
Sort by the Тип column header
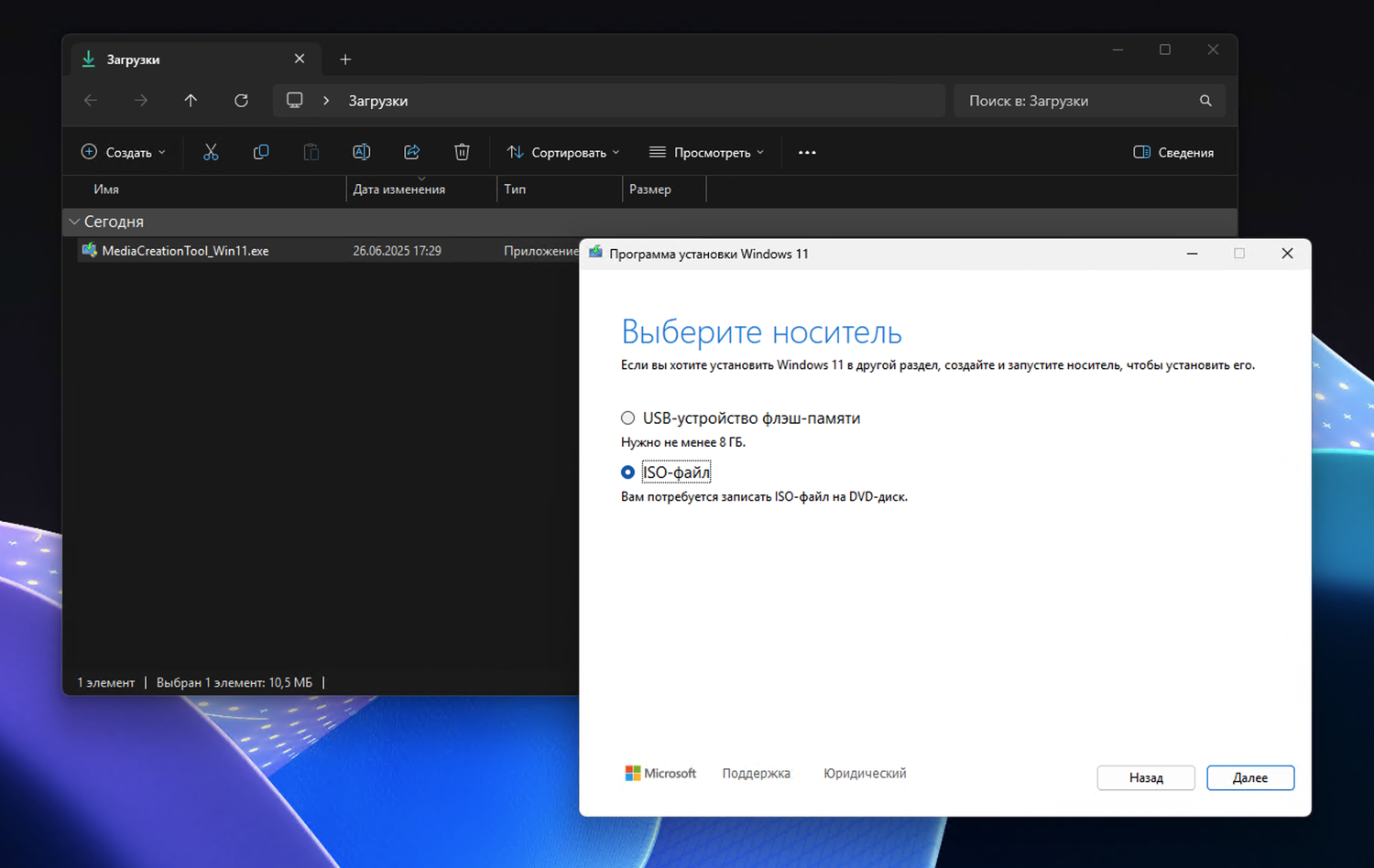pyautogui.click(x=515, y=190)
